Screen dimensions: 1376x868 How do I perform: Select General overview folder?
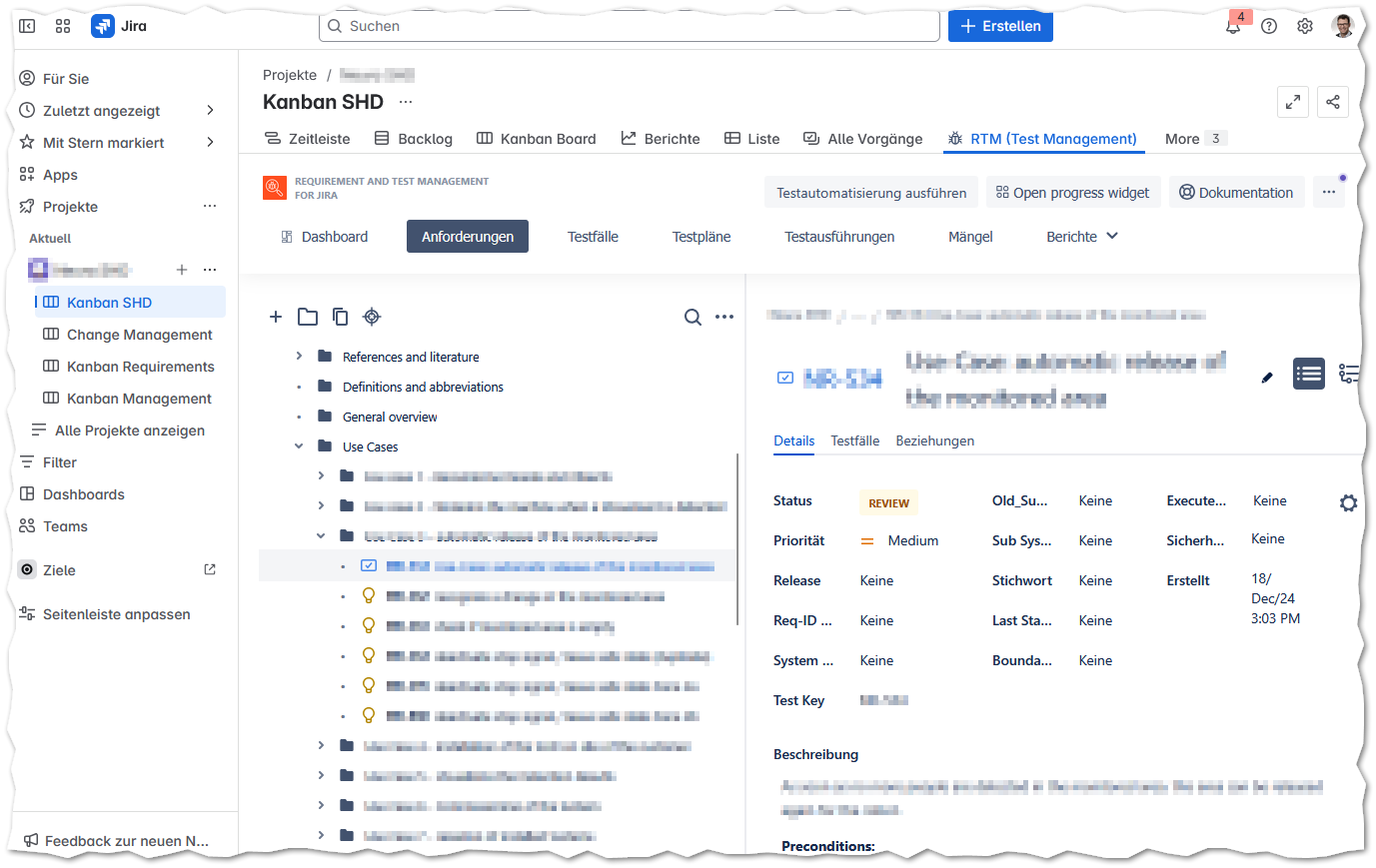click(390, 417)
